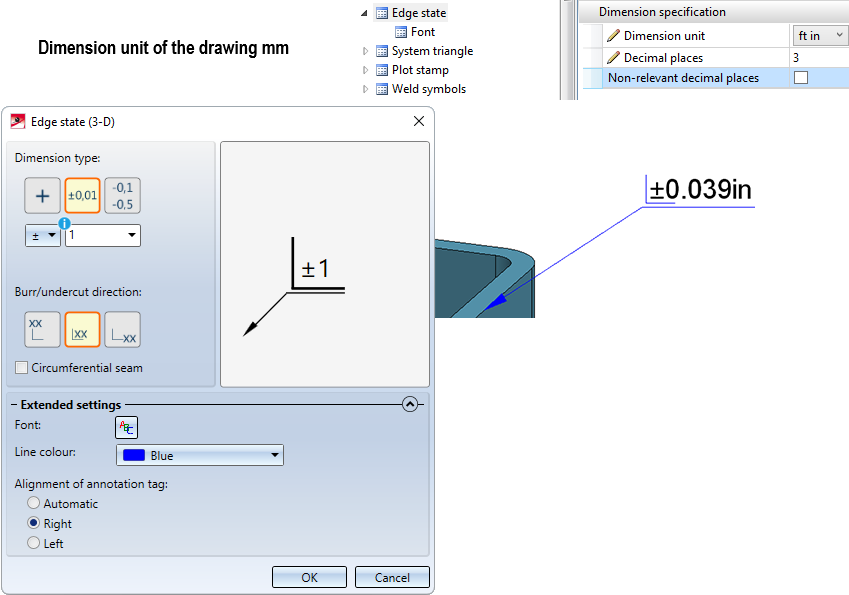Open the tolerance value combo box arrow
849x595 pixels.
click(x=132, y=235)
